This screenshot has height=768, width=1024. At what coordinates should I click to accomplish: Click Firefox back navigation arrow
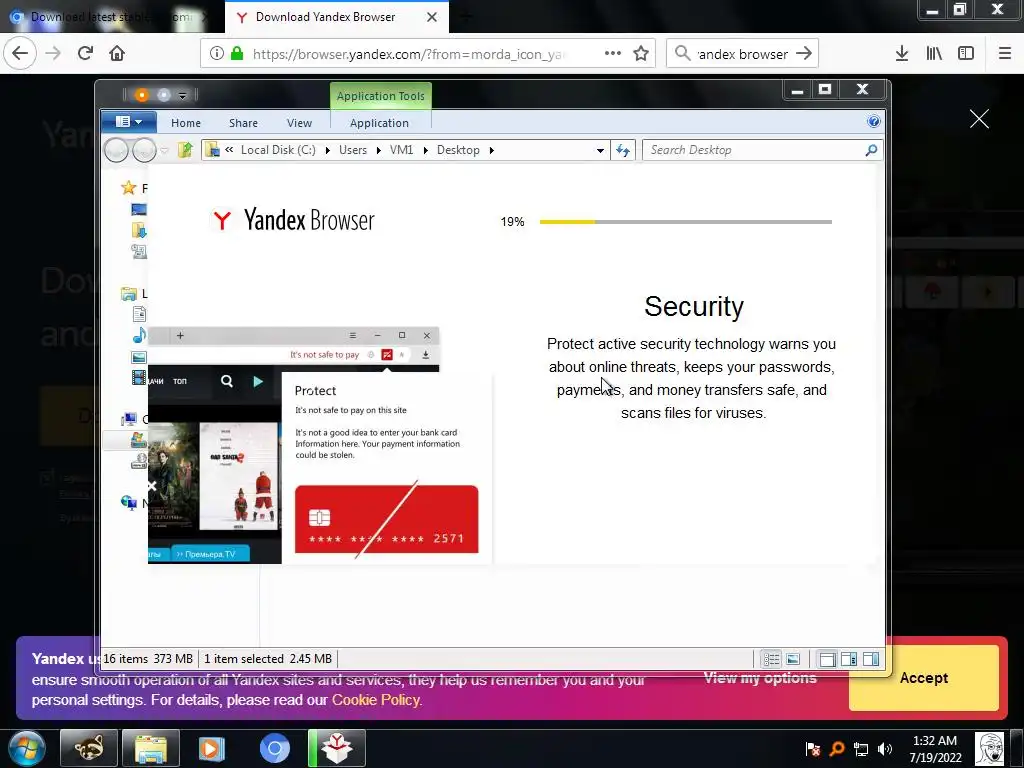[x=20, y=53]
